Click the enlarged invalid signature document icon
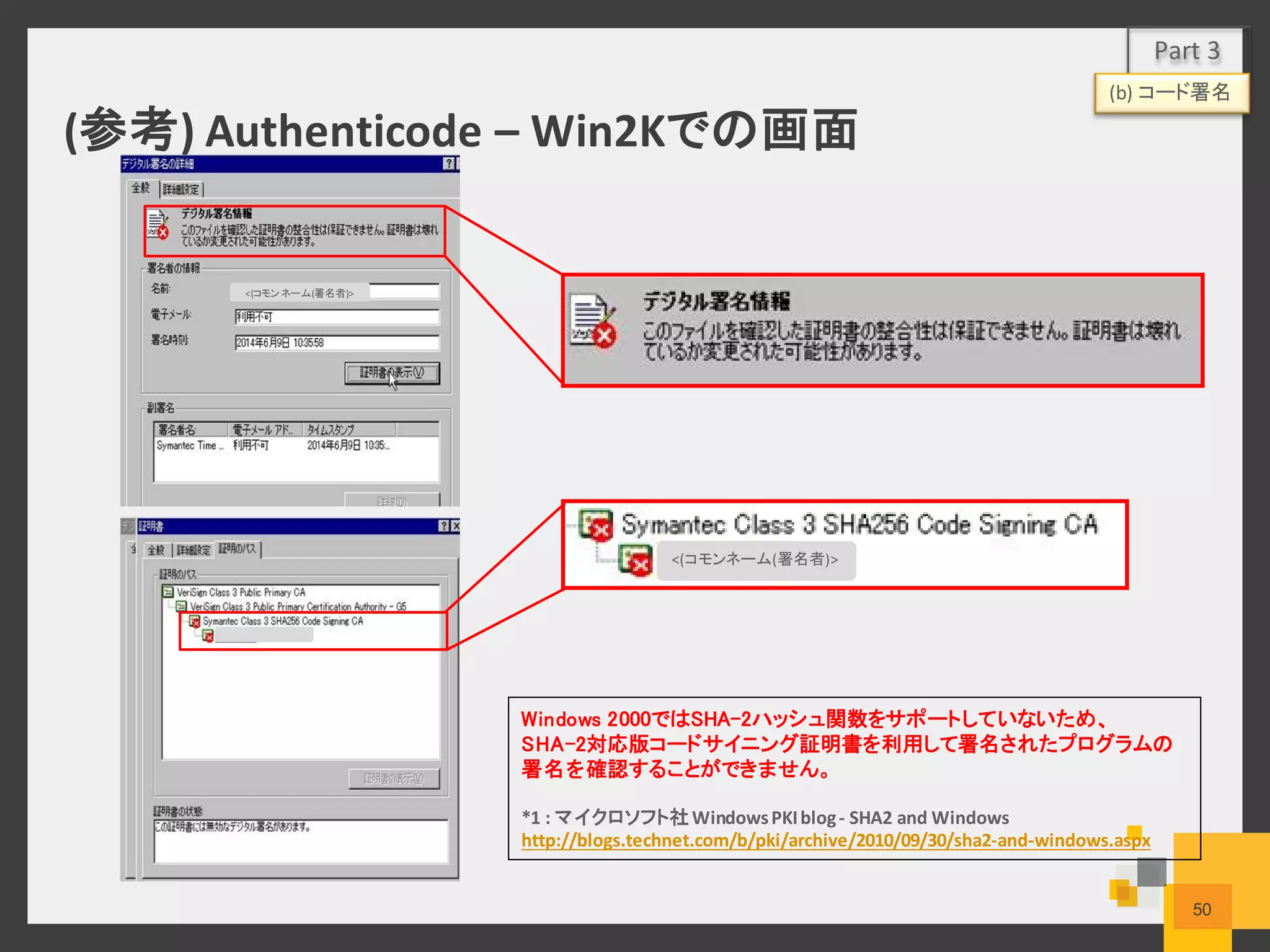1270x952 pixels. pos(593,322)
